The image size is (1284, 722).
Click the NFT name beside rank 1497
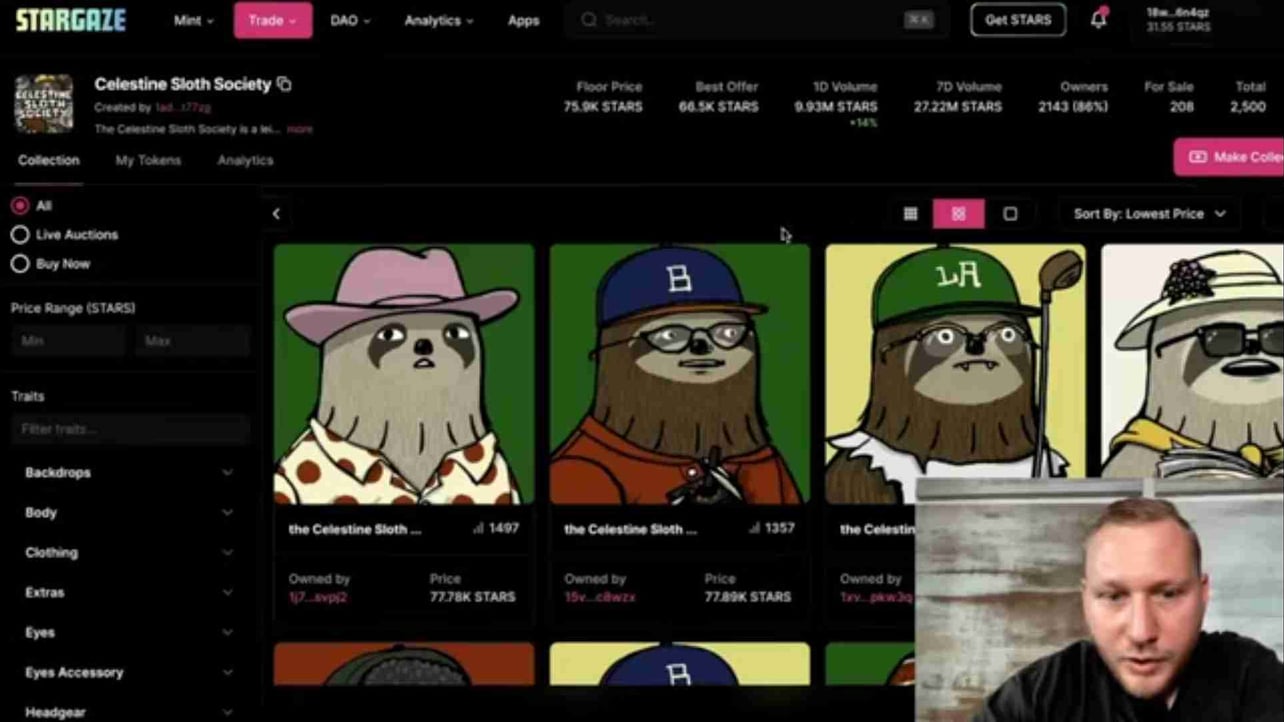[355, 529]
